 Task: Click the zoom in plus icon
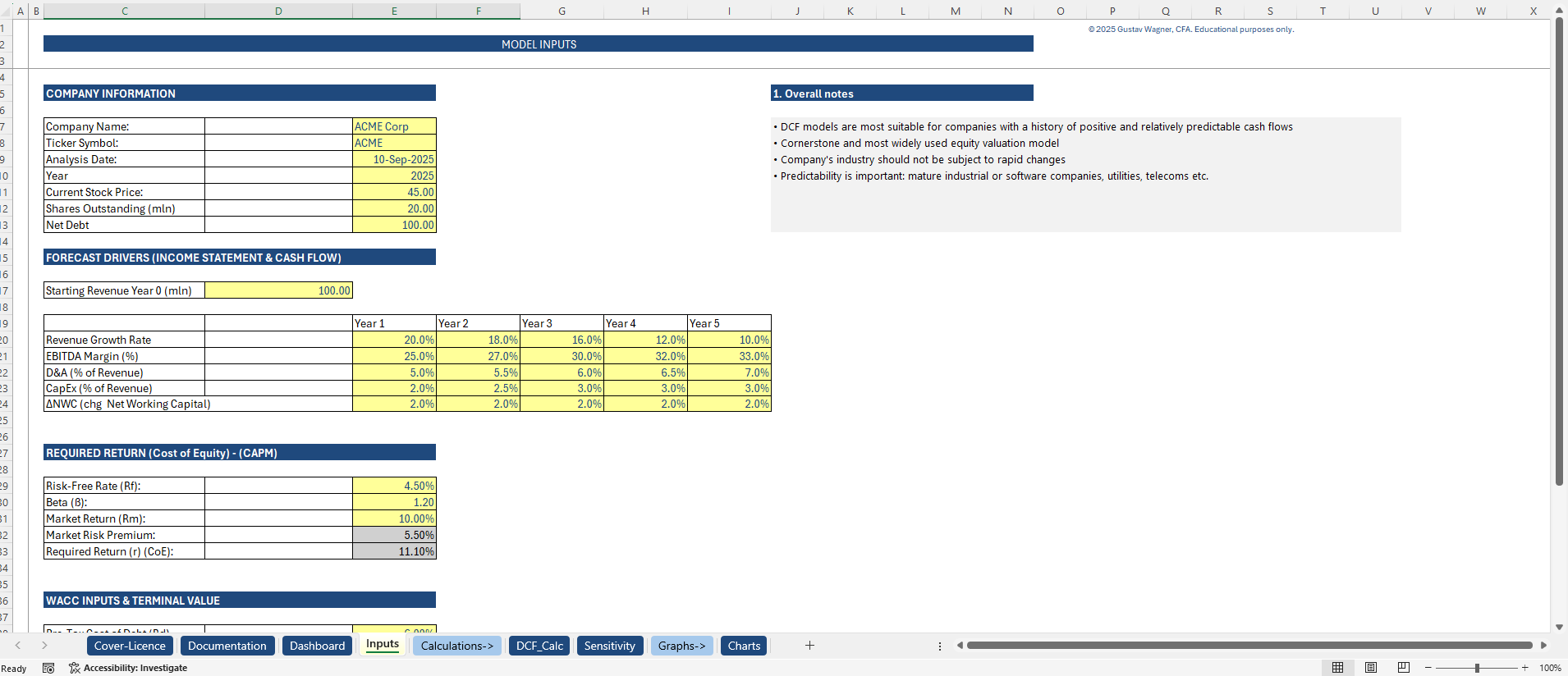[x=1525, y=668]
